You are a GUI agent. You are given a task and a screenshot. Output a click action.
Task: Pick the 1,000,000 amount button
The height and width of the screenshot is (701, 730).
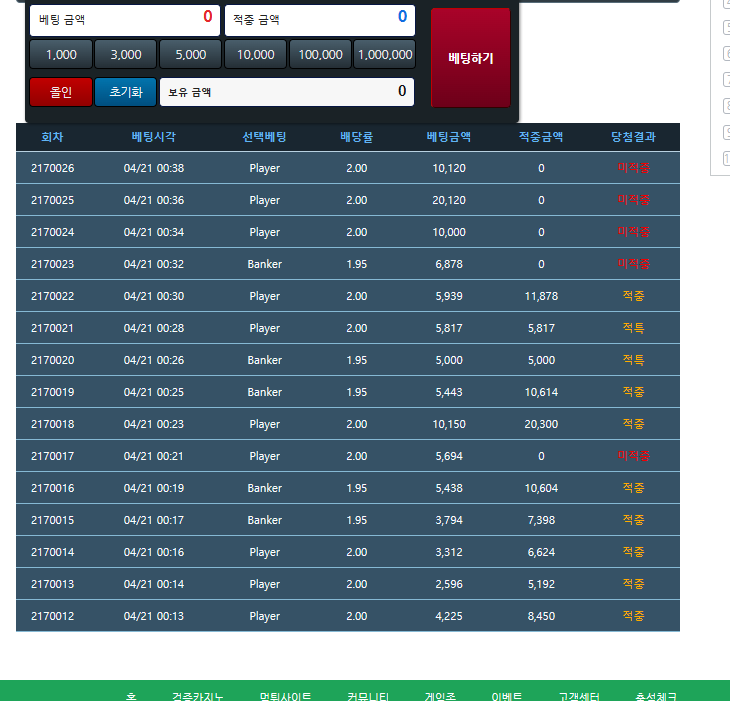tap(384, 55)
